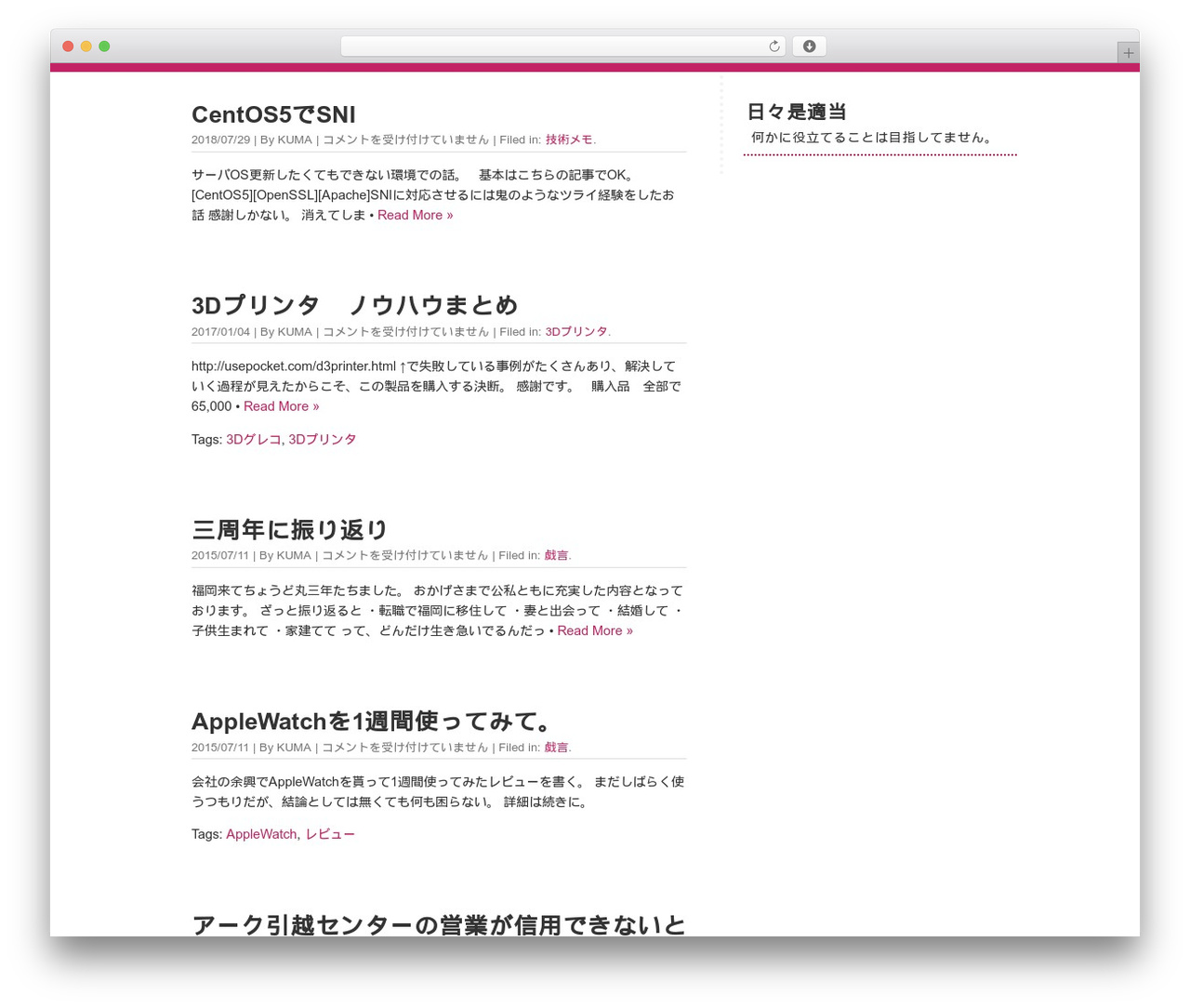
Task: Click the site tagline 何かに役立てることは目指してません。
Action: (x=873, y=137)
